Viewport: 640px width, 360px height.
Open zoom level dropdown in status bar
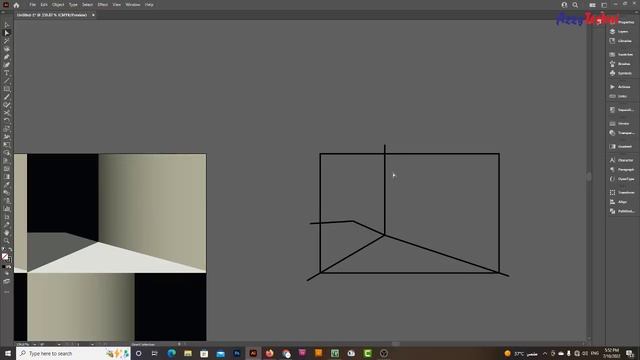click(34, 344)
